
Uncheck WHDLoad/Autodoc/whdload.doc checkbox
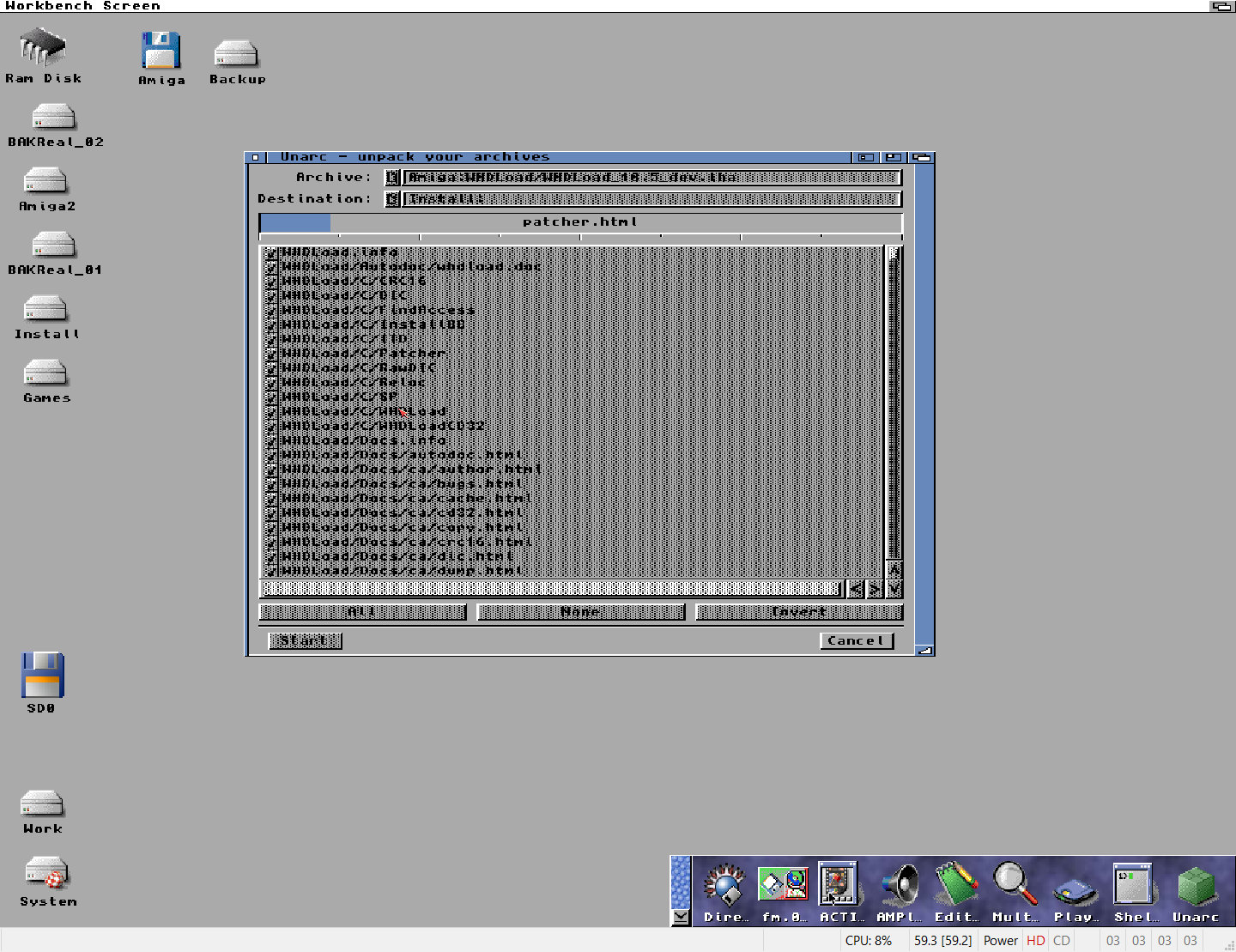click(x=271, y=267)
